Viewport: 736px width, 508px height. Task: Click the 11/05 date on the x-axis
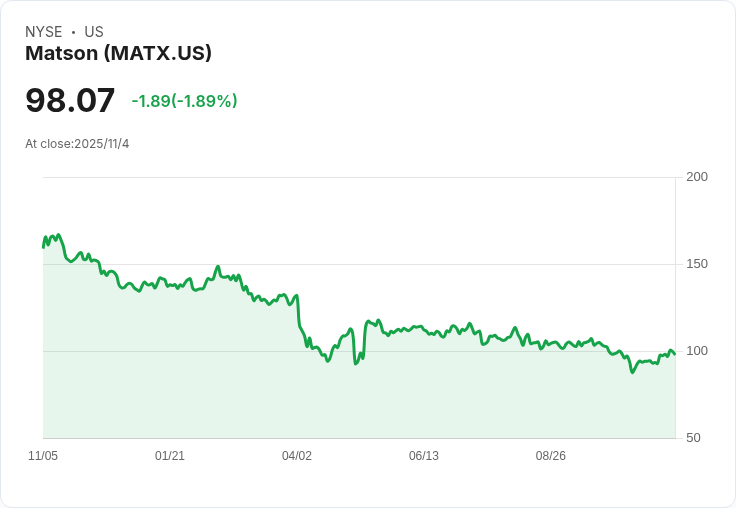[x=43, y=456]
